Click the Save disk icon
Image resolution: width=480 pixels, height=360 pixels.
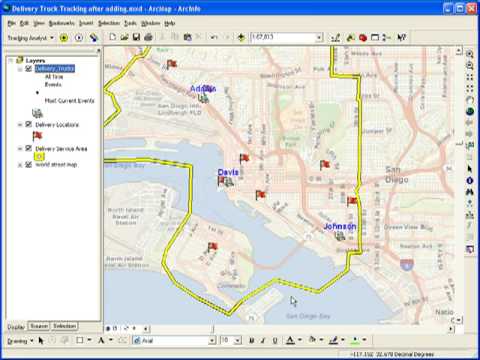click(x=136, y=37)
